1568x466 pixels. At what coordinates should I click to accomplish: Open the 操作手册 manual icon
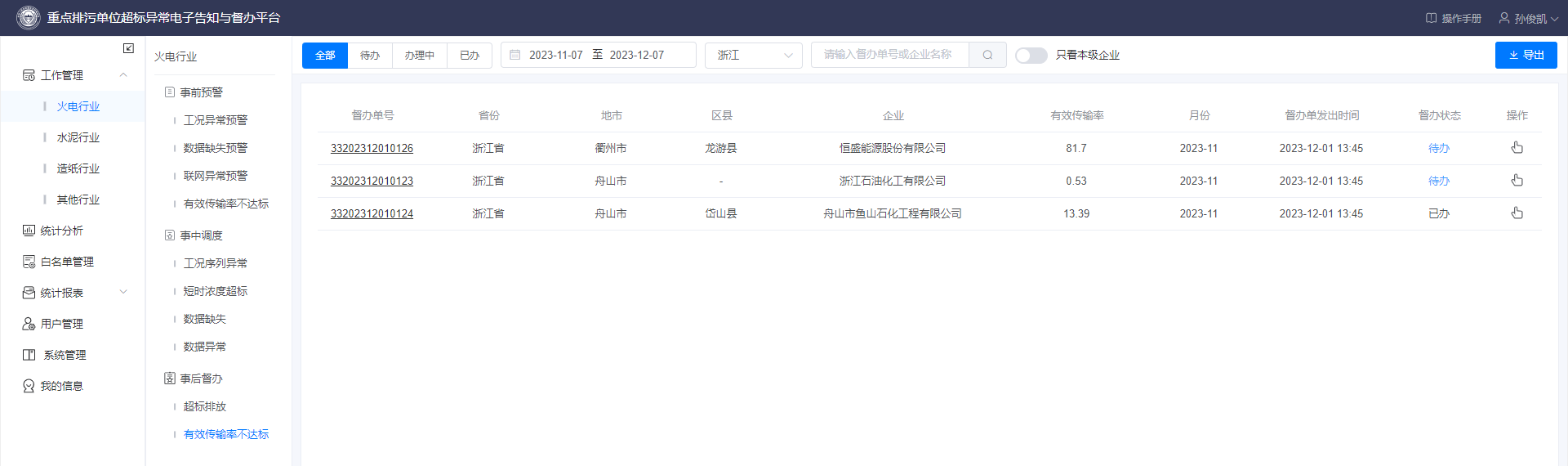1431,18
